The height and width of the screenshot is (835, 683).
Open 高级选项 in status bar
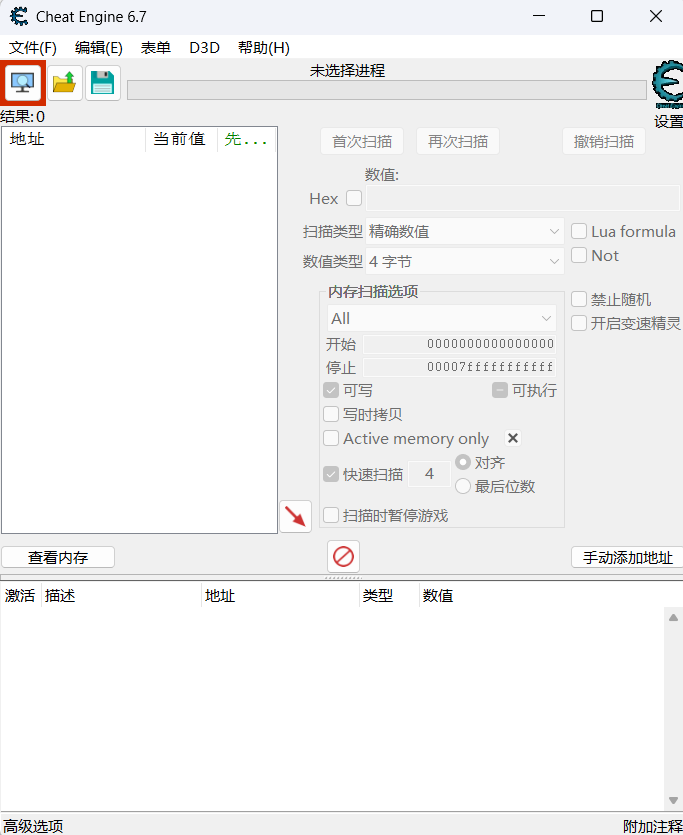pos(33,826)
